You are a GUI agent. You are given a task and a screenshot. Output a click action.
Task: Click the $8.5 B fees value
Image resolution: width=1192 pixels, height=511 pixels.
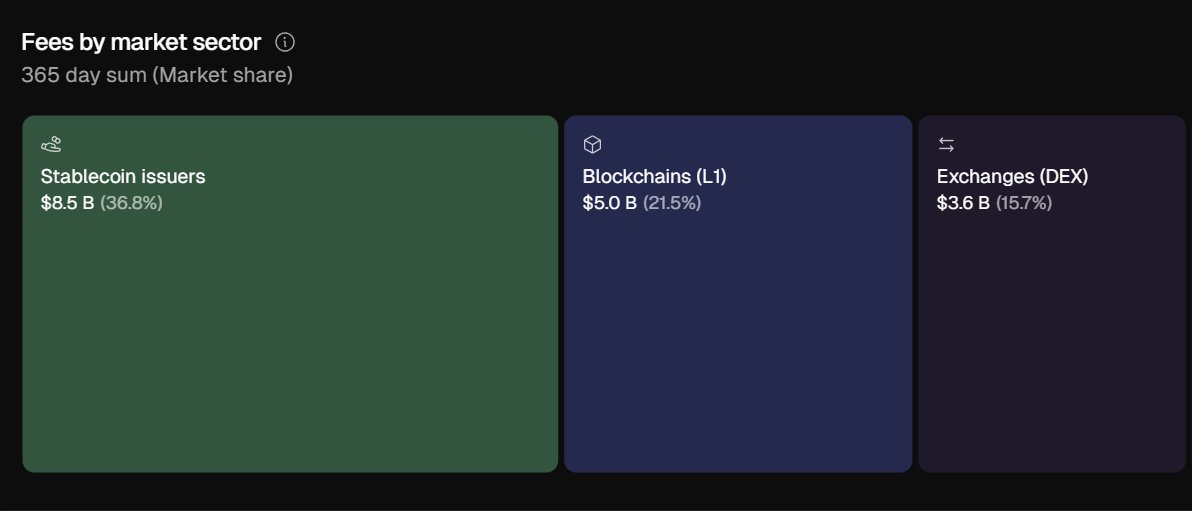click(x=67, y=204)
